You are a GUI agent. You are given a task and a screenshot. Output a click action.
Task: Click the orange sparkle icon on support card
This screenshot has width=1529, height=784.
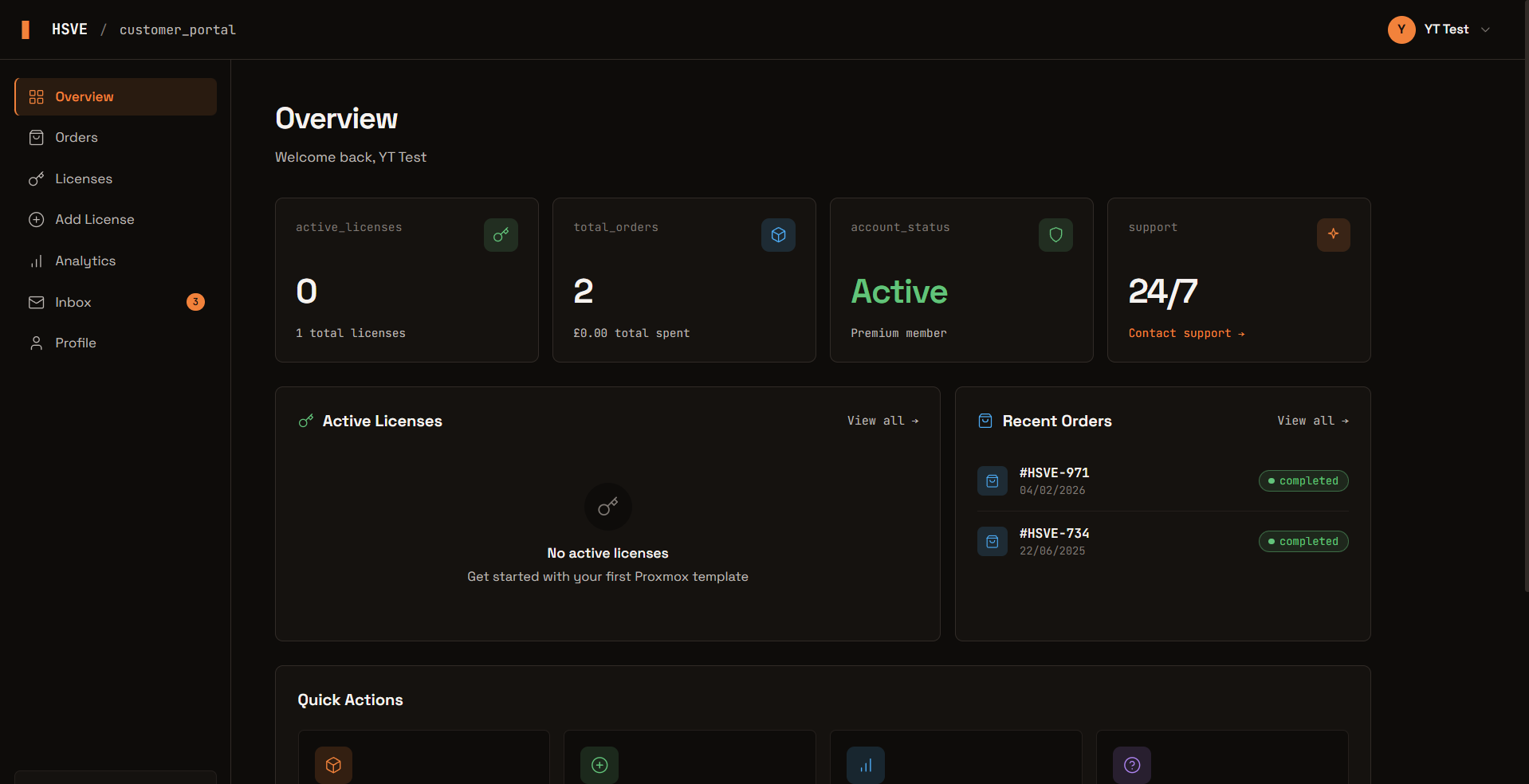[1333, 235]
